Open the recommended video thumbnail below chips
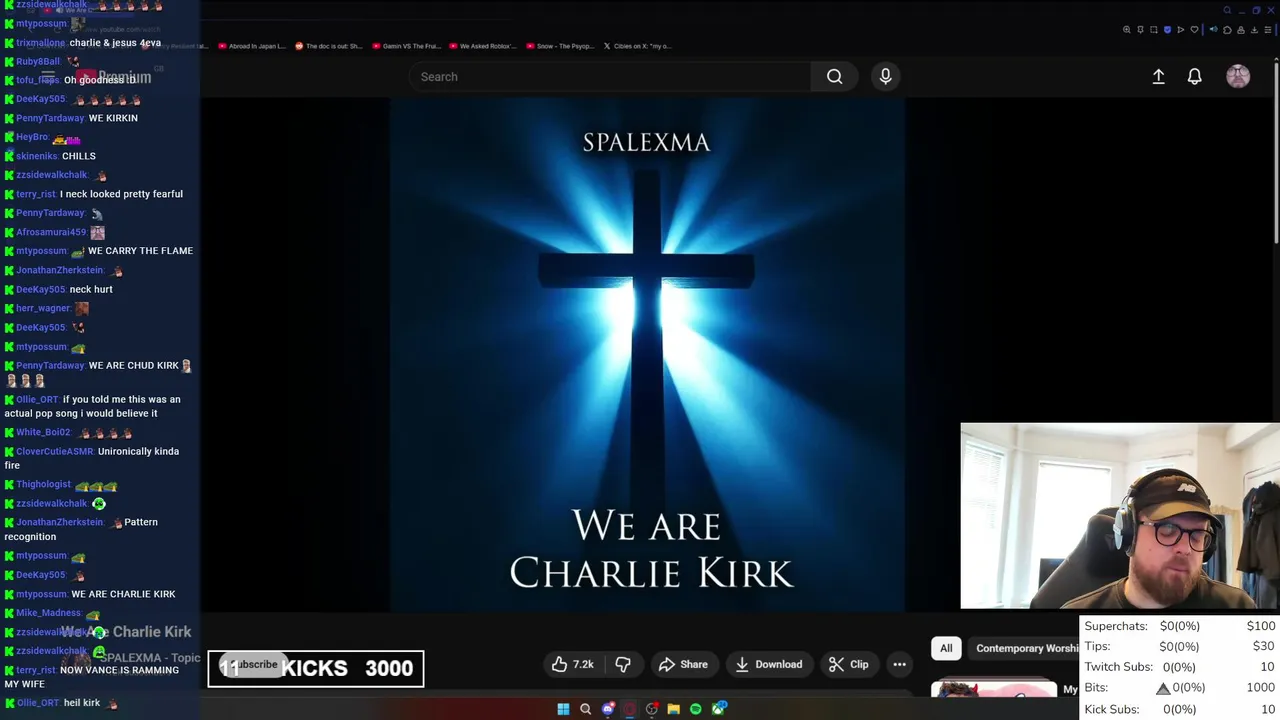 click(x=994, y=689)
